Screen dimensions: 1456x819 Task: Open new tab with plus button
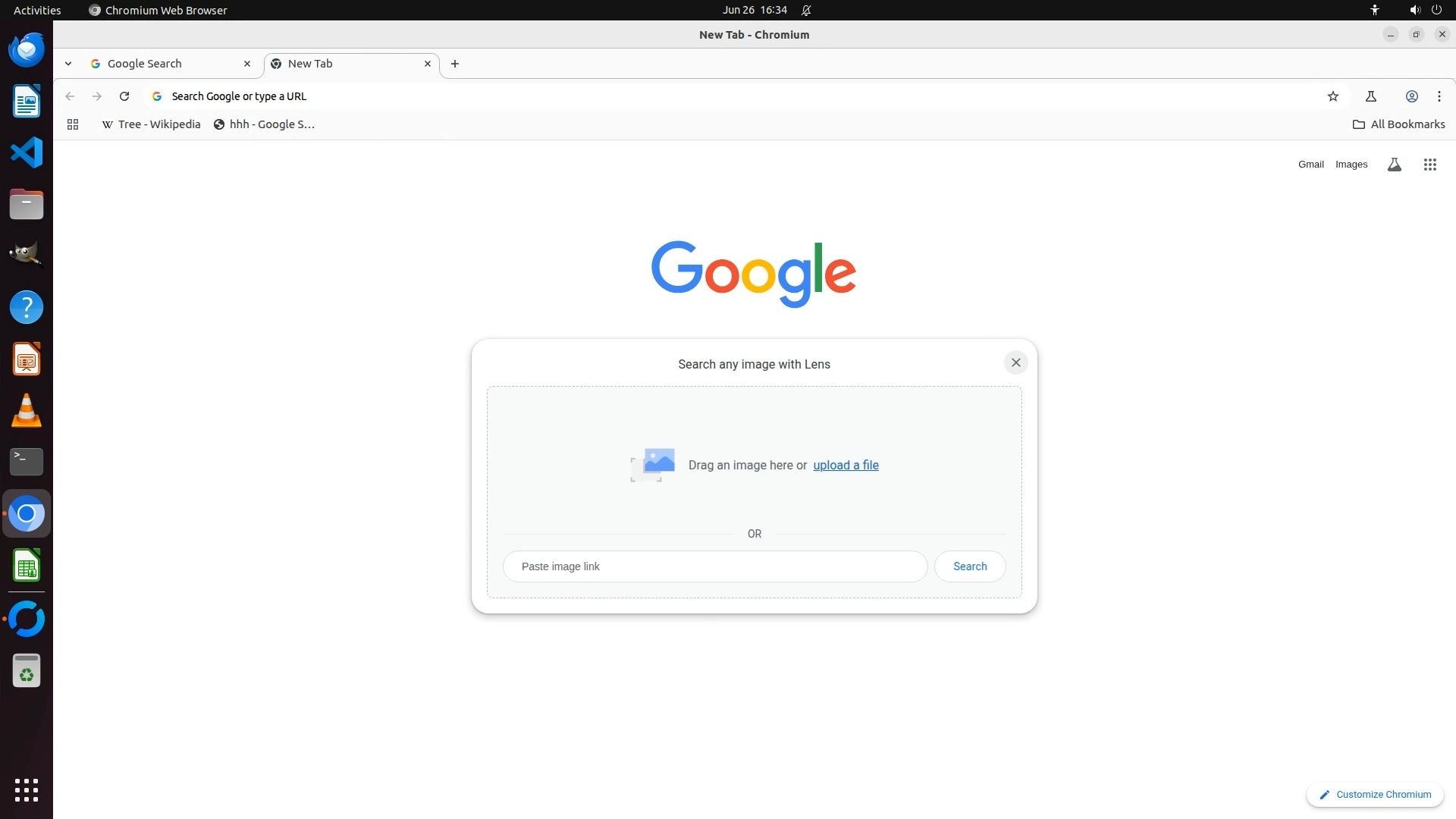455,64
